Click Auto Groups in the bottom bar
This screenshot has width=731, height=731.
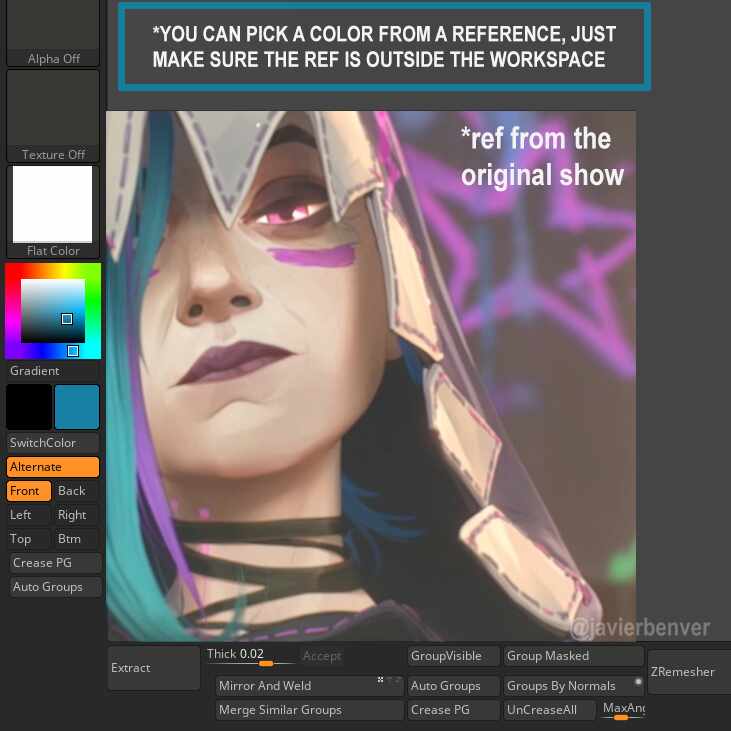(453, 686)
